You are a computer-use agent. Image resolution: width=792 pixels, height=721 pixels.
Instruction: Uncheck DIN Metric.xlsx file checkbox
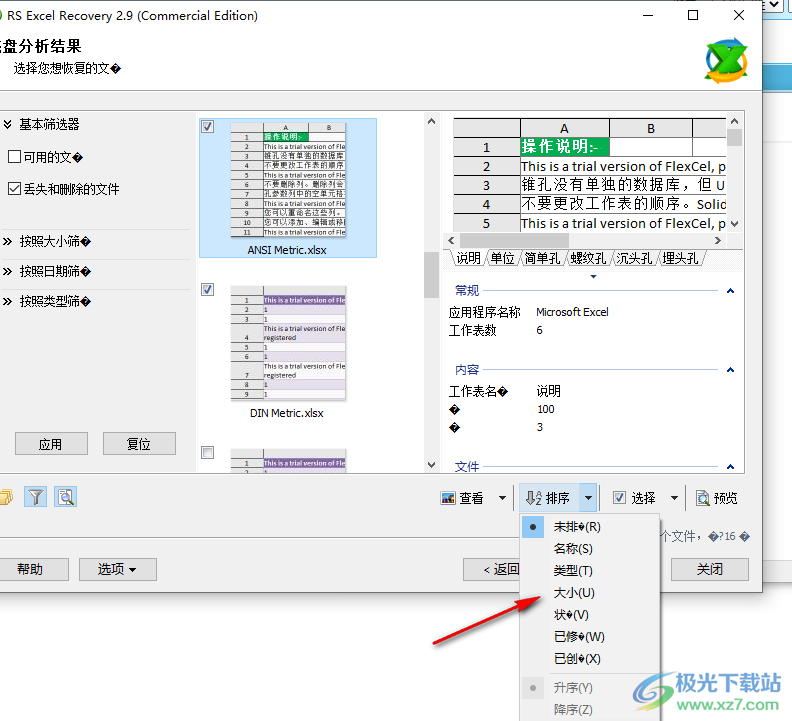point(208,289)
